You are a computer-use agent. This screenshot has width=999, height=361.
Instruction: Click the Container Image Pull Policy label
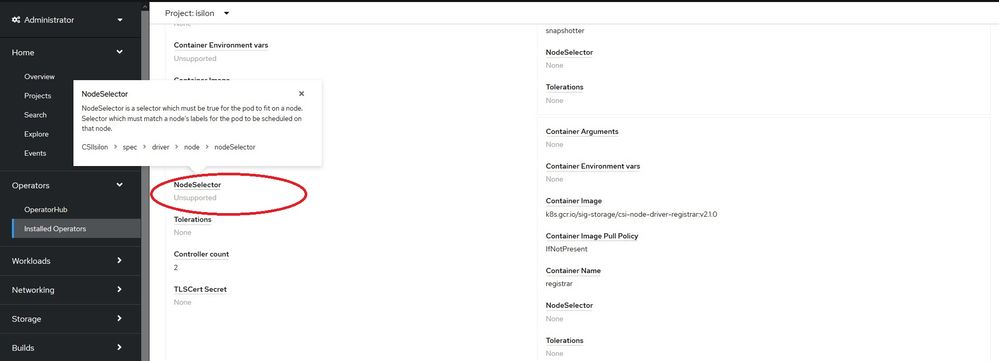pyautogui.click(x=592, y=236)
